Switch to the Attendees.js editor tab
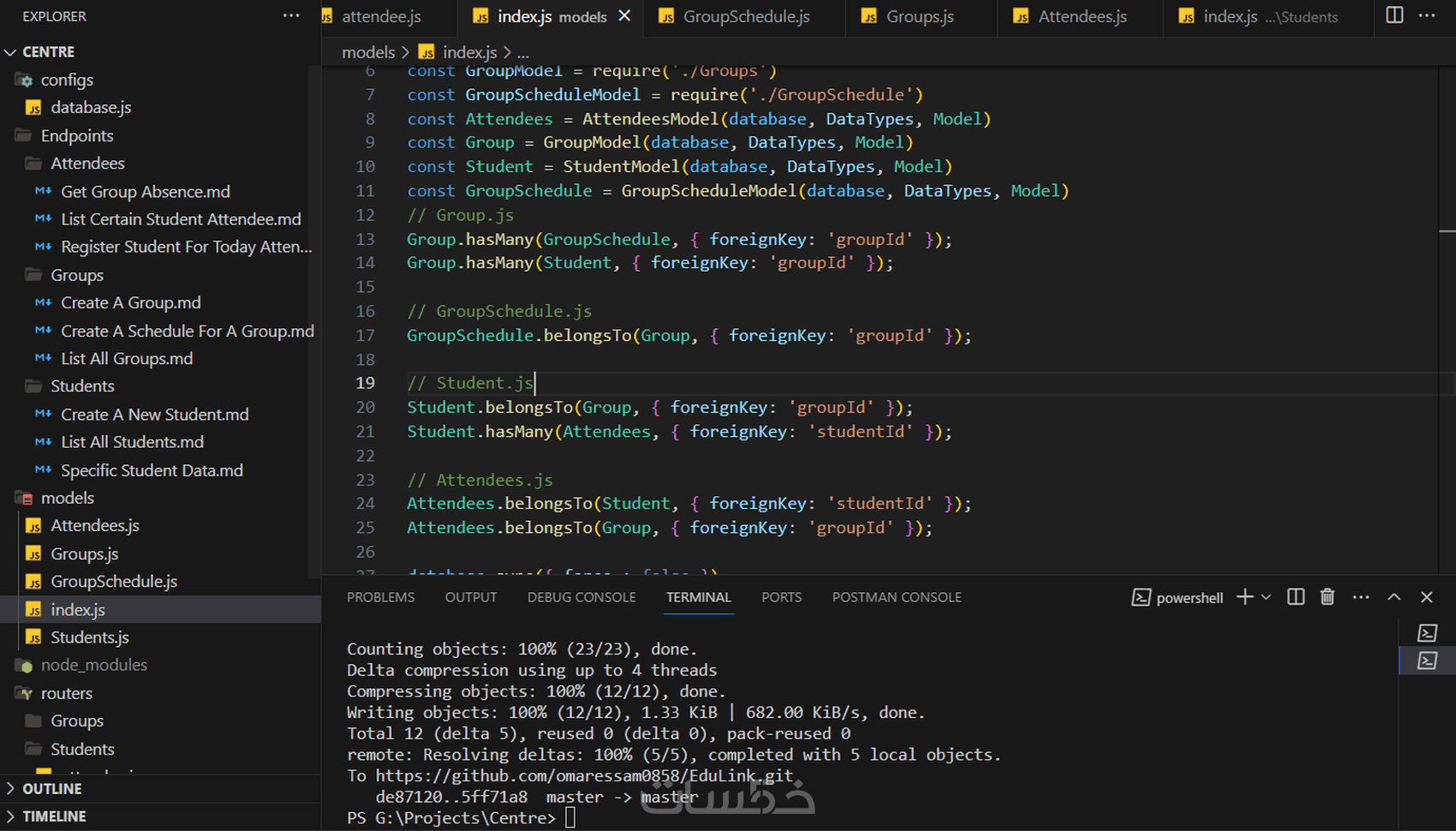Image resolution: width=1456 pixels, height=831 pixels. (x=1081, y=16)
